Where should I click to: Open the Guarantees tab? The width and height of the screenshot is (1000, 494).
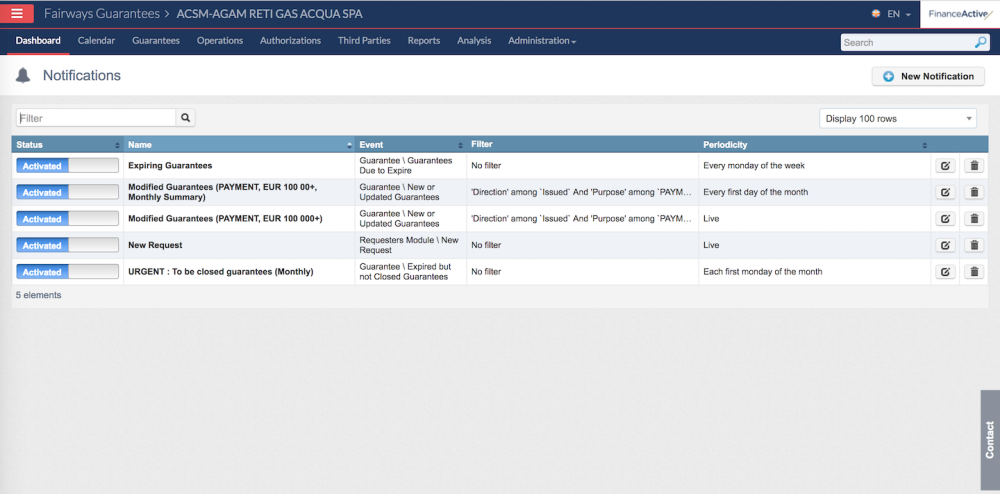(156, 41)
